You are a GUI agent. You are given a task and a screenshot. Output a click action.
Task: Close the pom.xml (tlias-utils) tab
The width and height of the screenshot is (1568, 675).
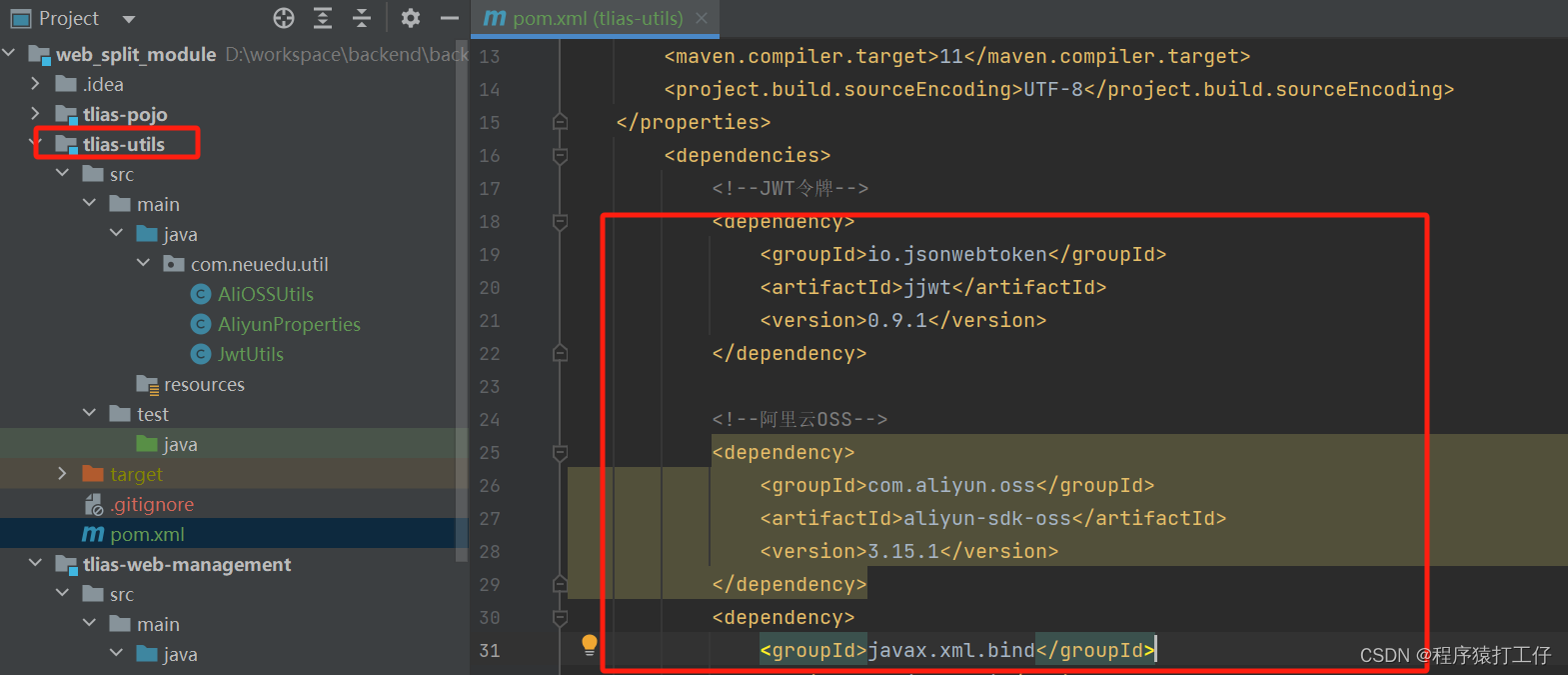702,18
